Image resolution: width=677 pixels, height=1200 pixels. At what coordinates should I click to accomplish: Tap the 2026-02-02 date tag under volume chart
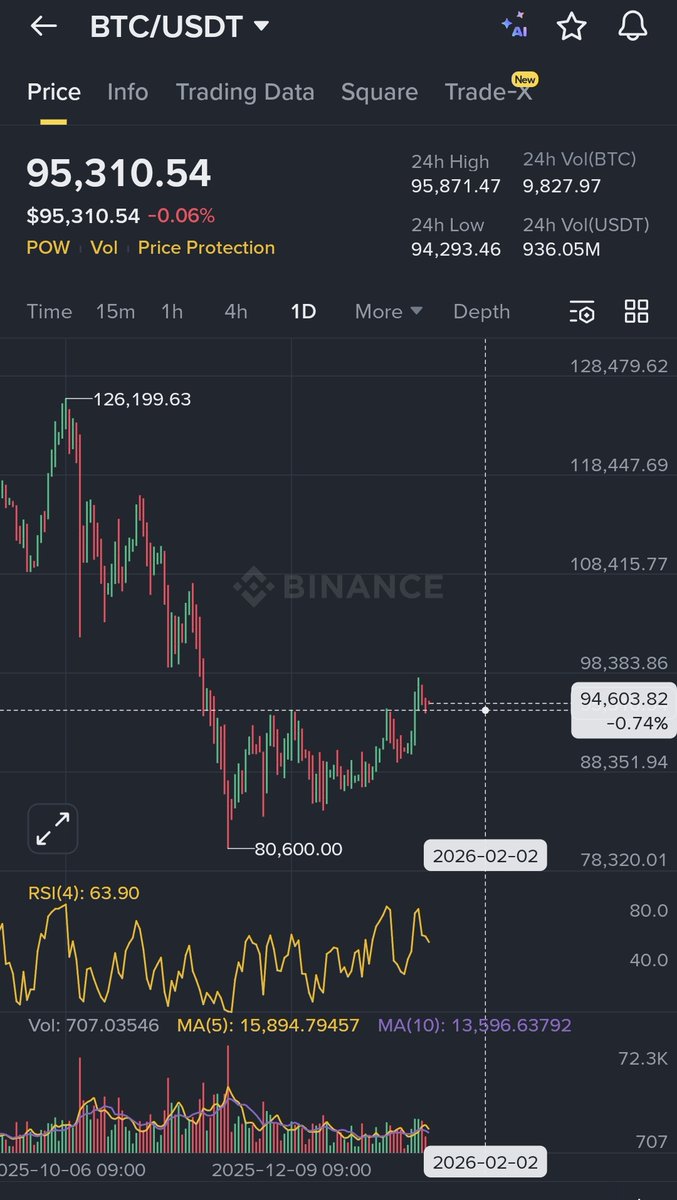[x=485, y=1162]
